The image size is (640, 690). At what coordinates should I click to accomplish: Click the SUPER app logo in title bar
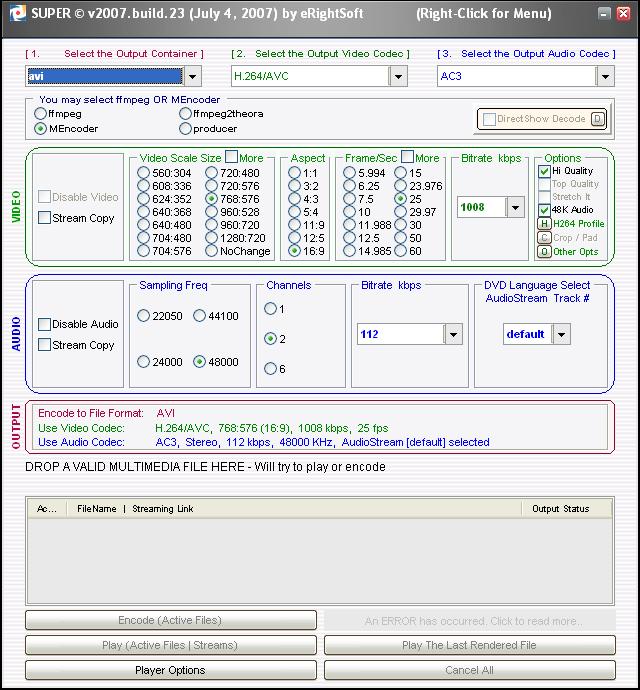pos(18,13)
